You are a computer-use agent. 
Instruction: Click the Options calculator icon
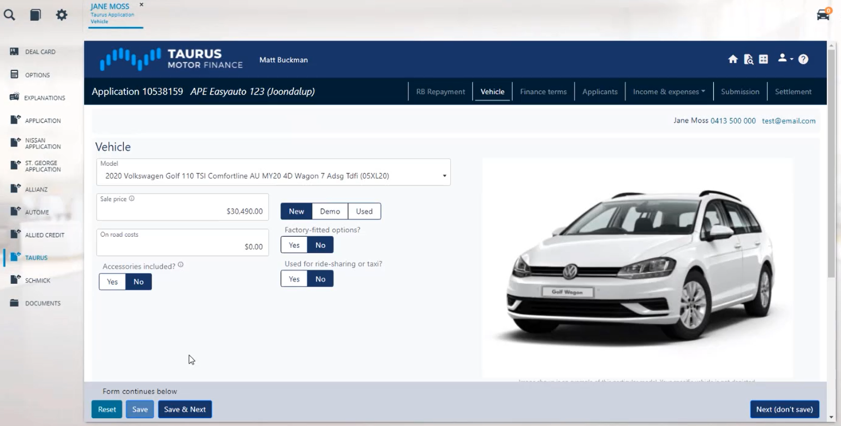14,75
